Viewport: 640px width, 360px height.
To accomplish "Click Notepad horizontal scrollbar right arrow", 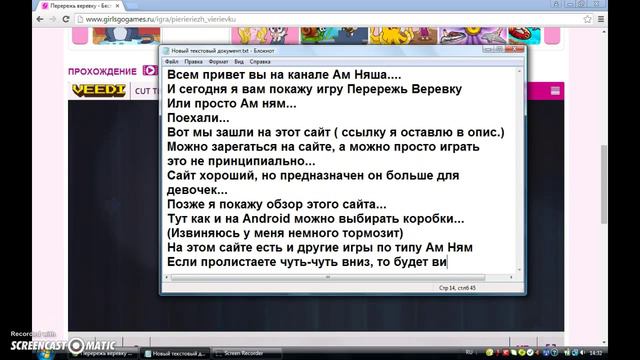I will pyautogui.click(x=511, y=277).
